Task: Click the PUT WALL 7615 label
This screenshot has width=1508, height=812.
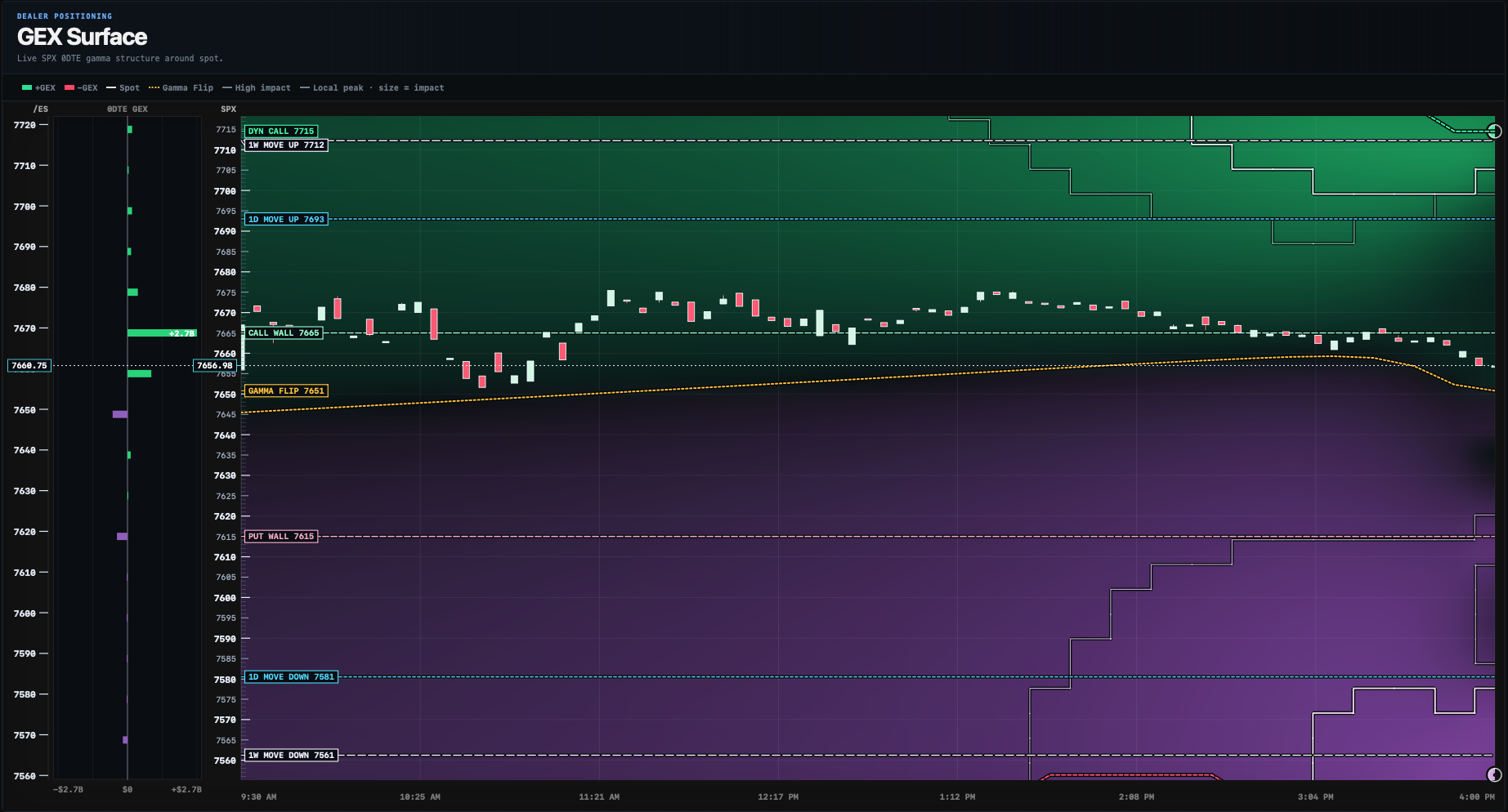Action: [281, 536]
